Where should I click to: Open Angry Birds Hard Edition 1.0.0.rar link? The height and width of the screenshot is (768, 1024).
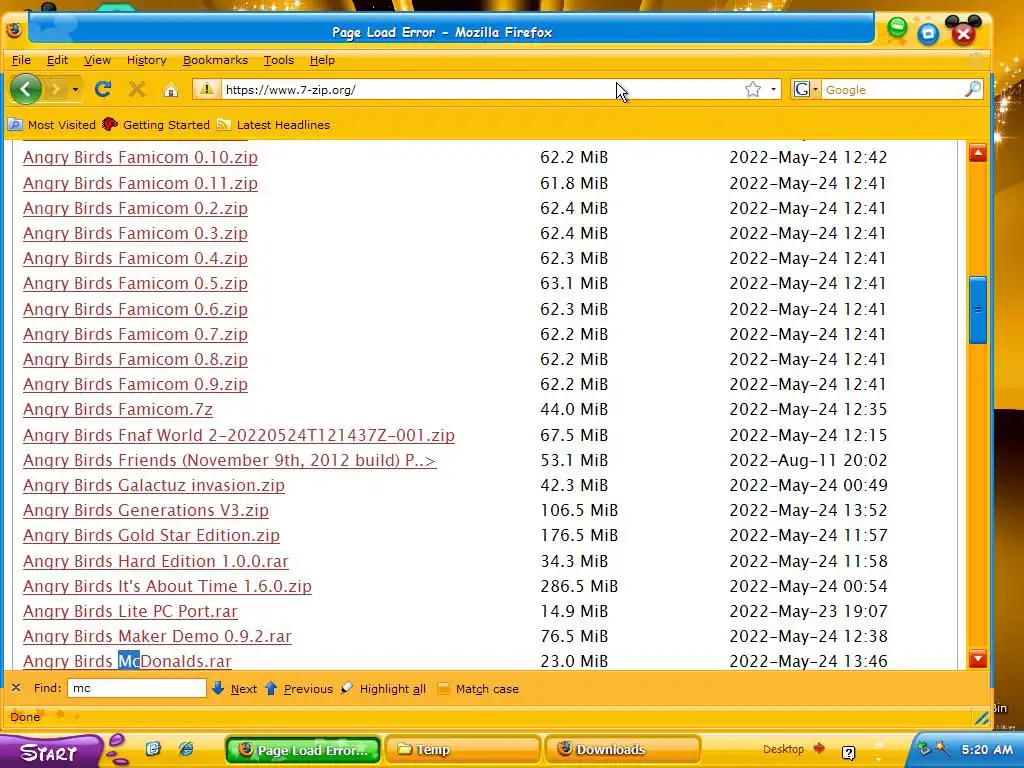point(155,562)
